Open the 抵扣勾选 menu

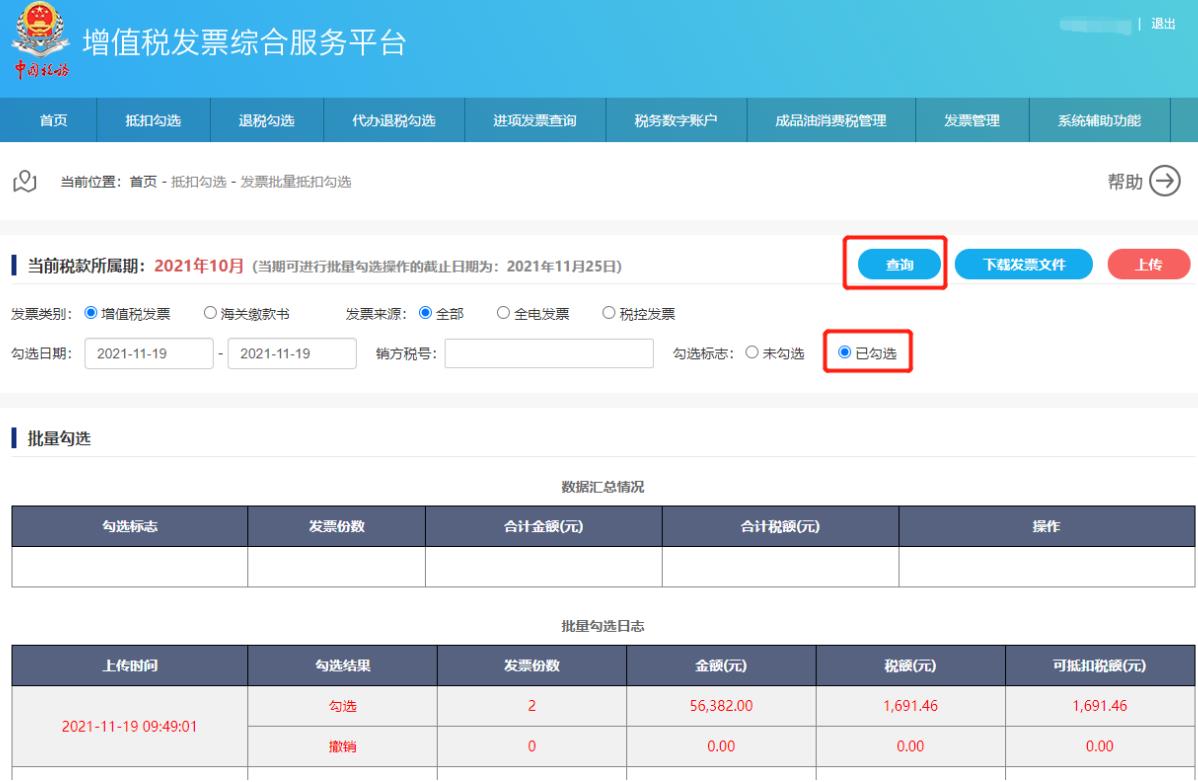[153, 121]
